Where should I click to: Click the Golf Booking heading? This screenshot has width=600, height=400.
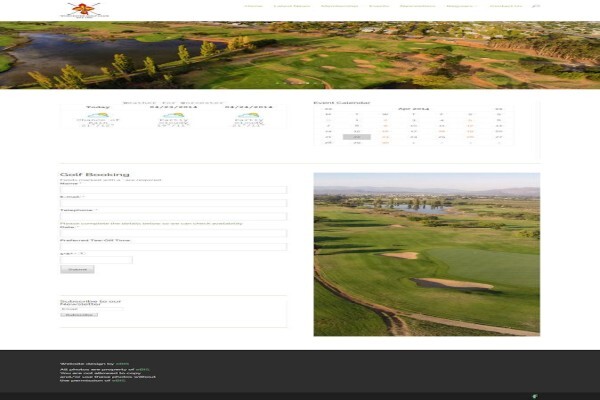(x=95, y=175)
